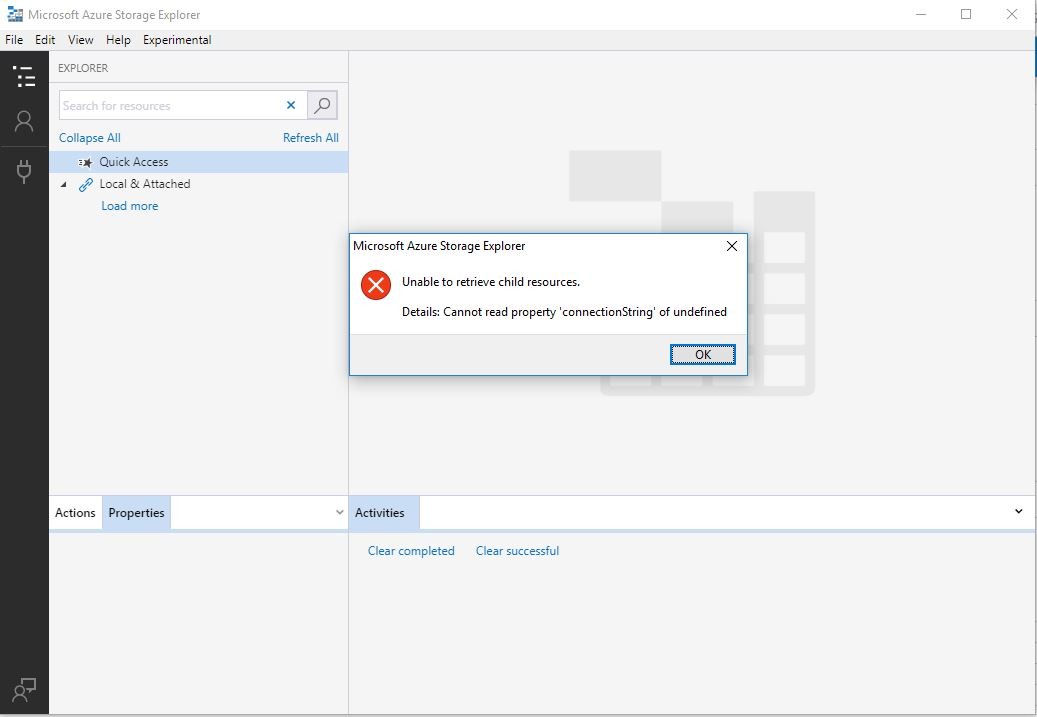Select the Account Management person icon
This screenshot has height=717, width=1037.
(x=24, y=121)
